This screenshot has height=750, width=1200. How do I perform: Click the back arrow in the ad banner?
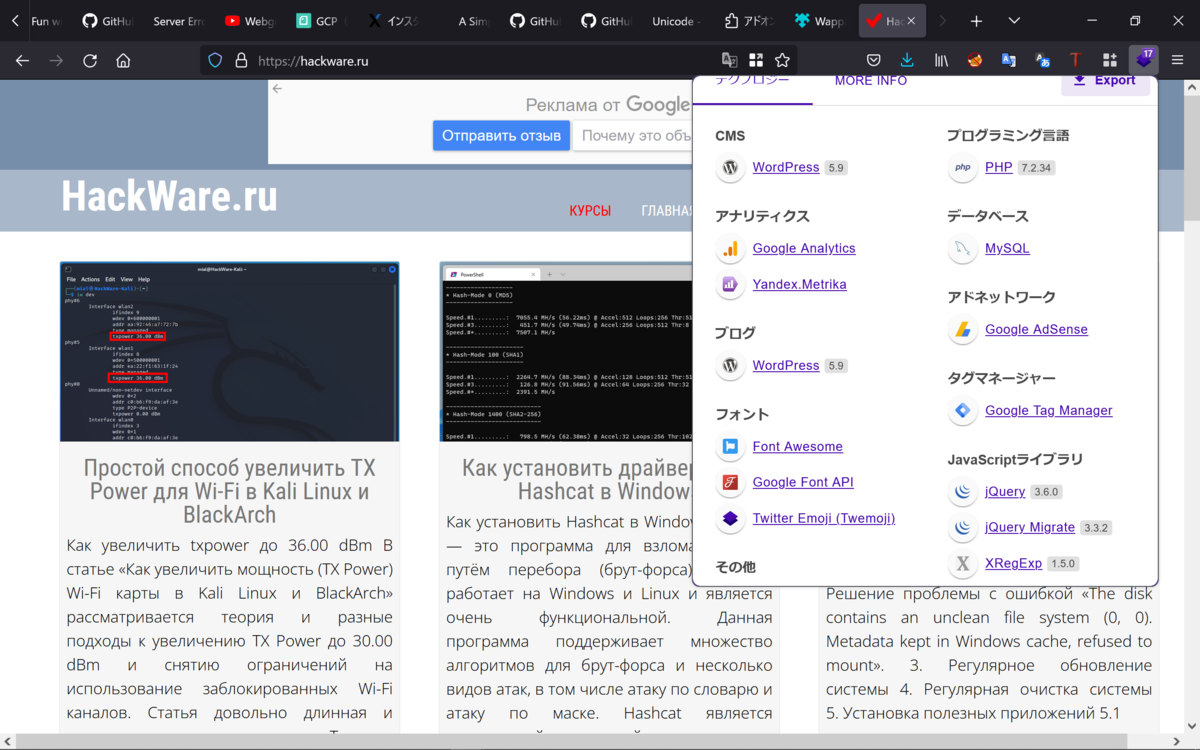pos(278,89)
